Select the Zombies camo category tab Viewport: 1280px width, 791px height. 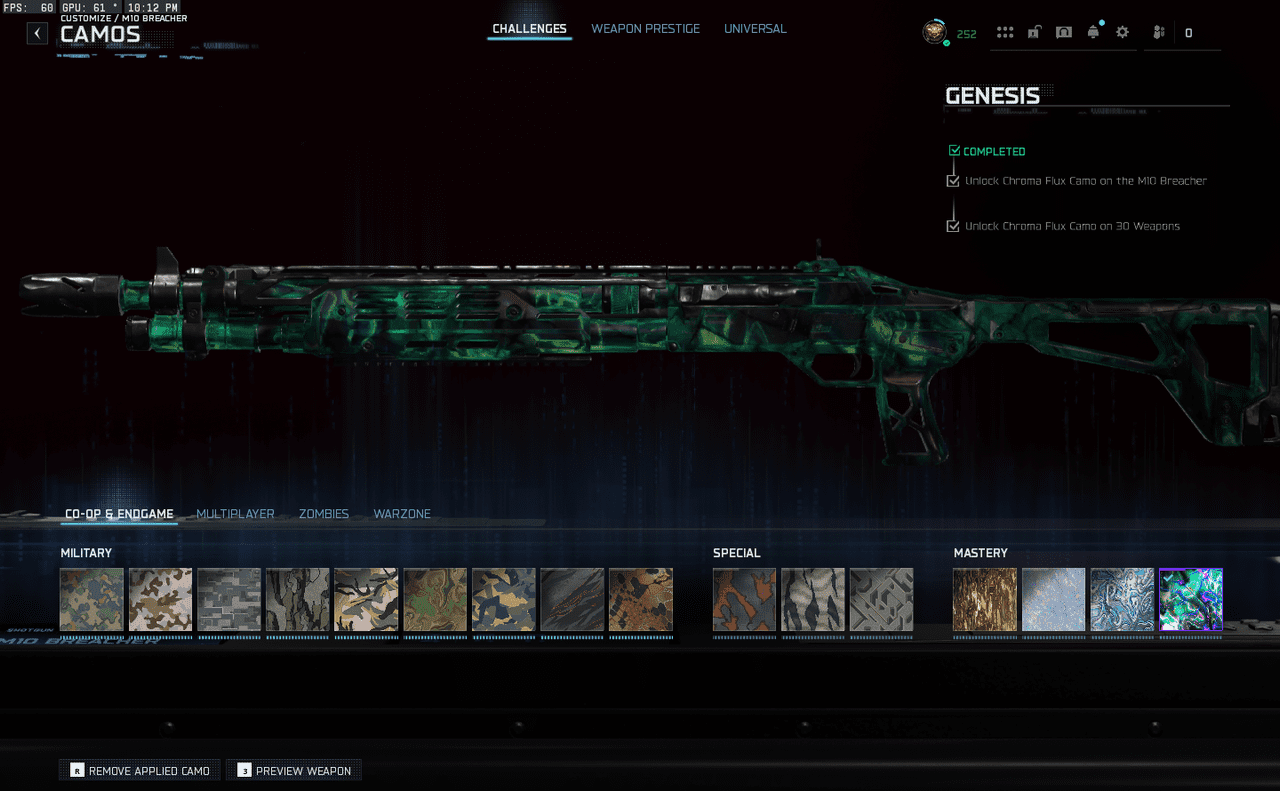(324, 514)
